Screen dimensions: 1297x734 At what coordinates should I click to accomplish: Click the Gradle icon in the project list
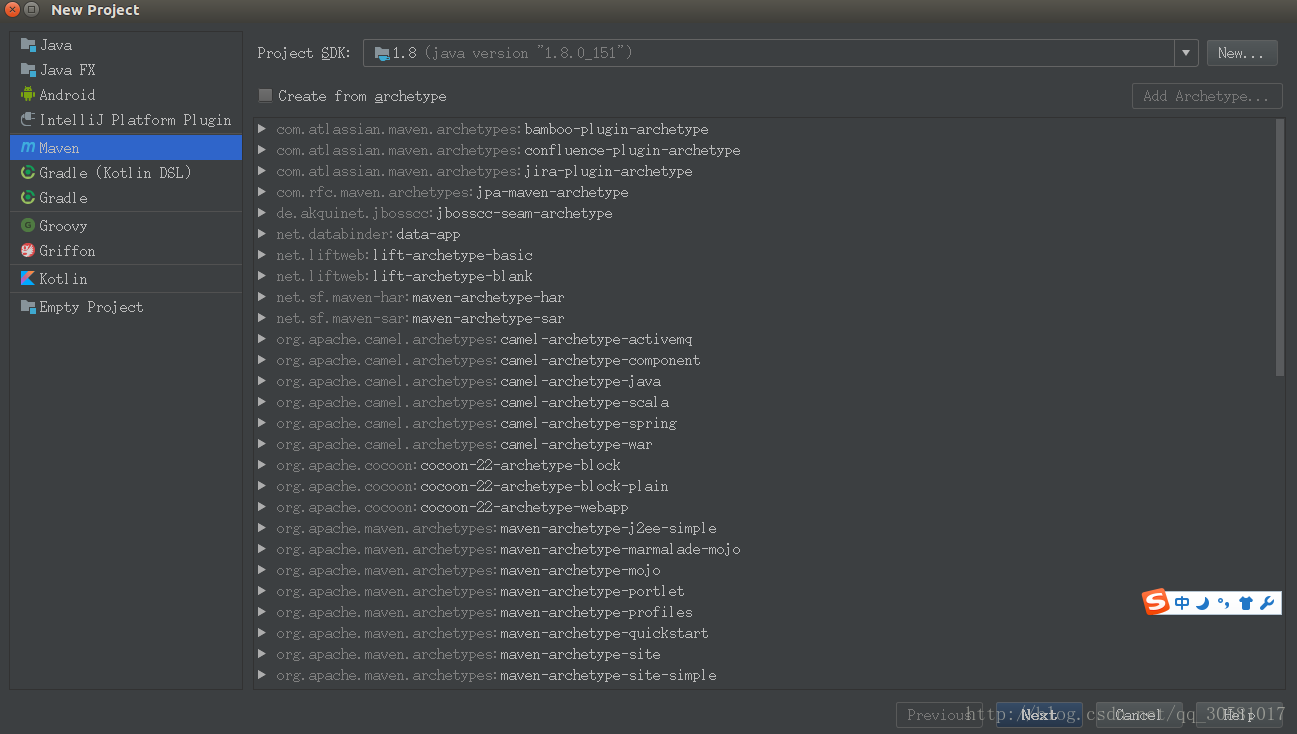28,198
